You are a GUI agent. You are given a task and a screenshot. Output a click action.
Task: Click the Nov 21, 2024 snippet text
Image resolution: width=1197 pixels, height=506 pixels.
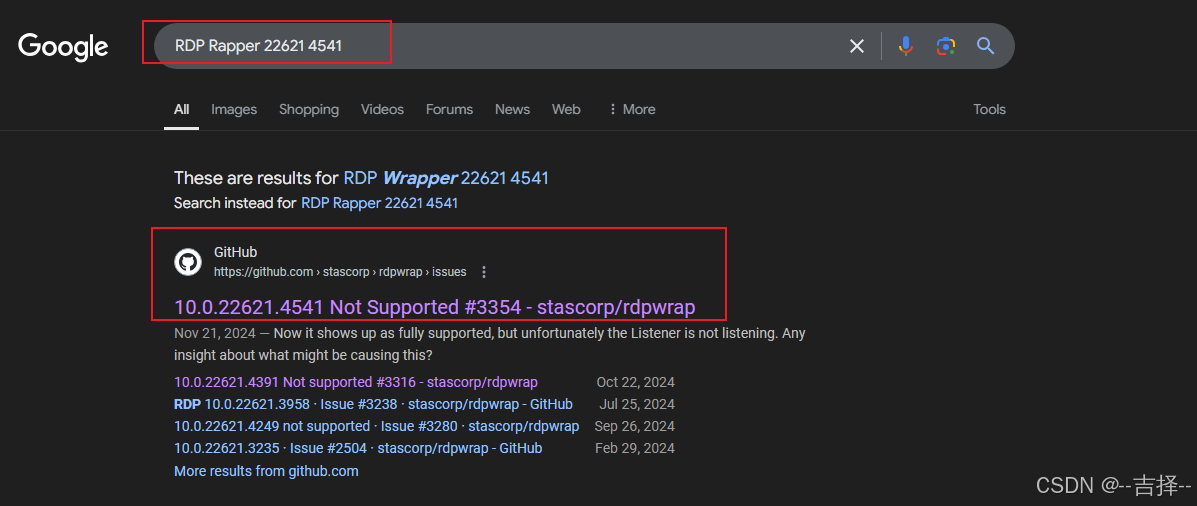(x=489, y=344)
